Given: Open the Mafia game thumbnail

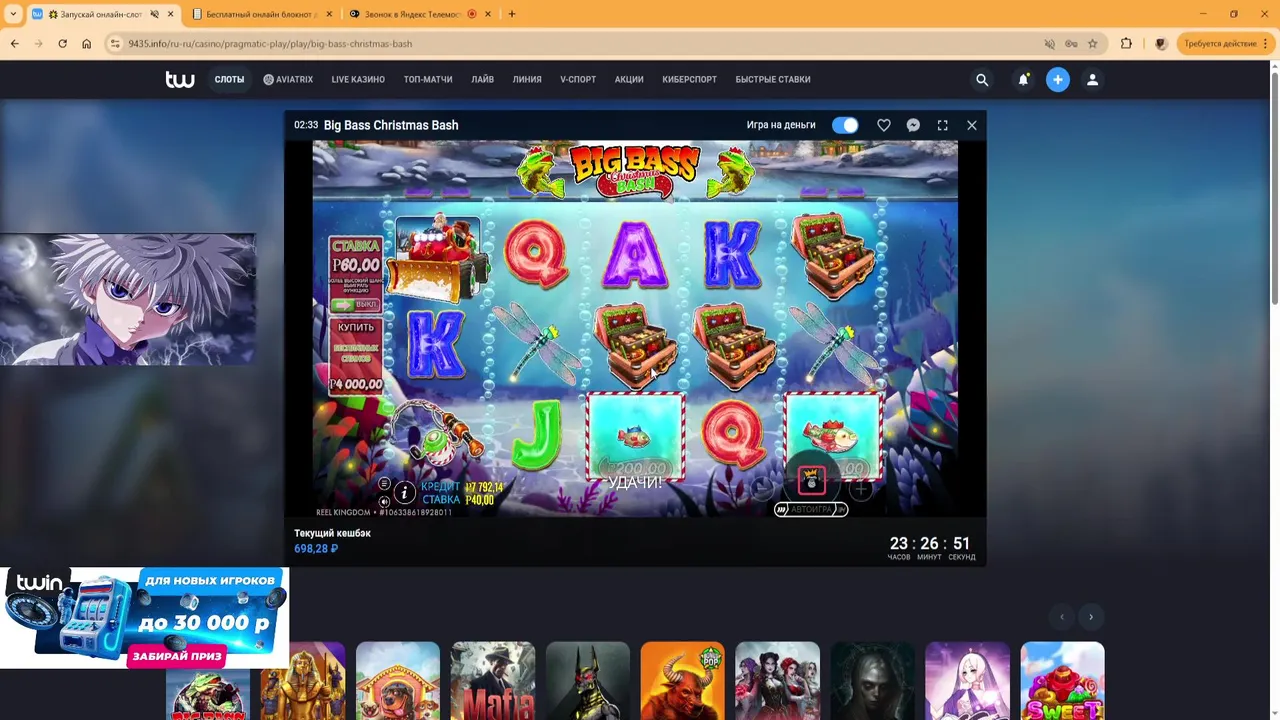Looking at the screenshot, I should coord(493,681).
